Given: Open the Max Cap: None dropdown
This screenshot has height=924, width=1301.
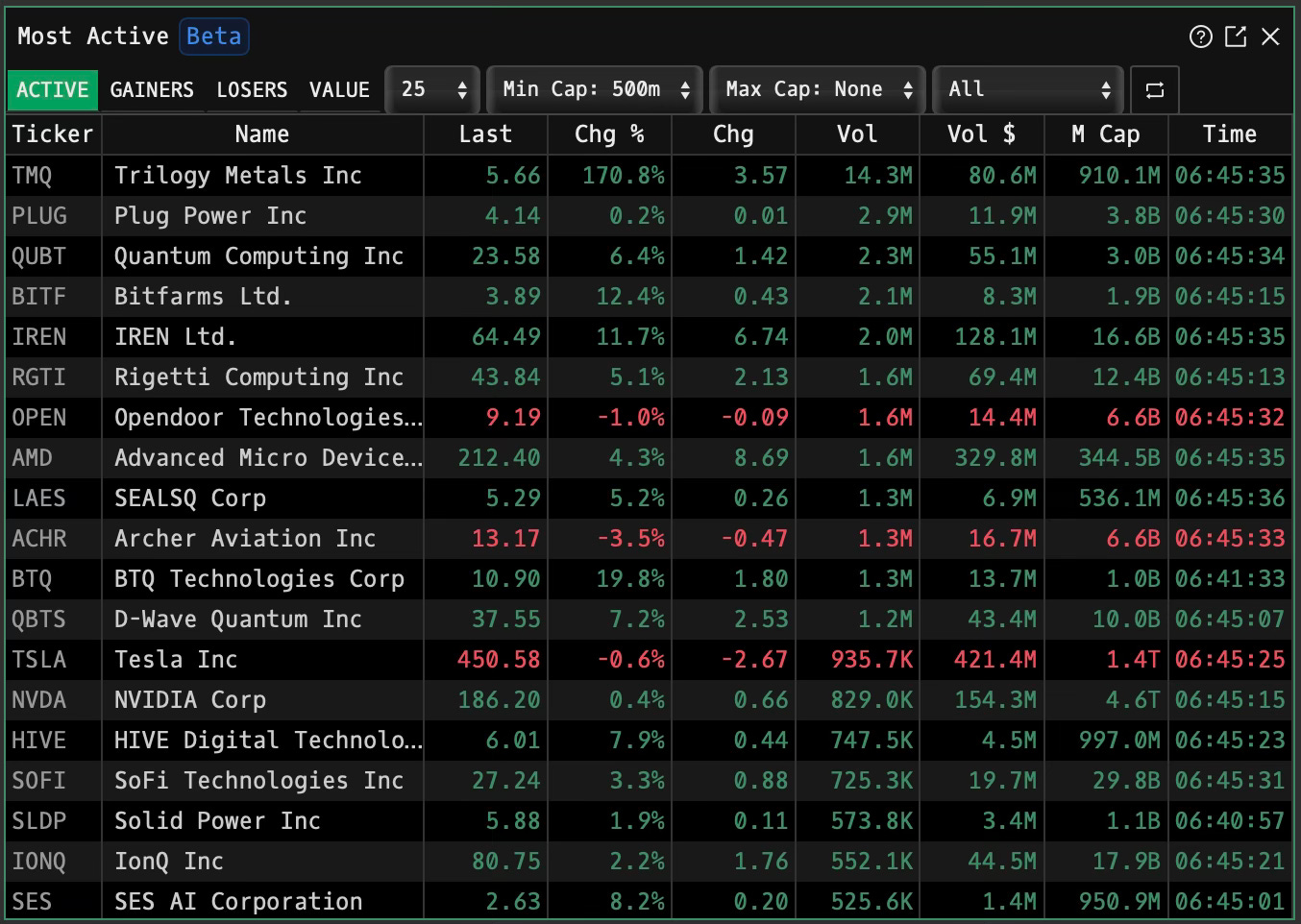Looking at the screenshot, I should (x=819, y=90).
